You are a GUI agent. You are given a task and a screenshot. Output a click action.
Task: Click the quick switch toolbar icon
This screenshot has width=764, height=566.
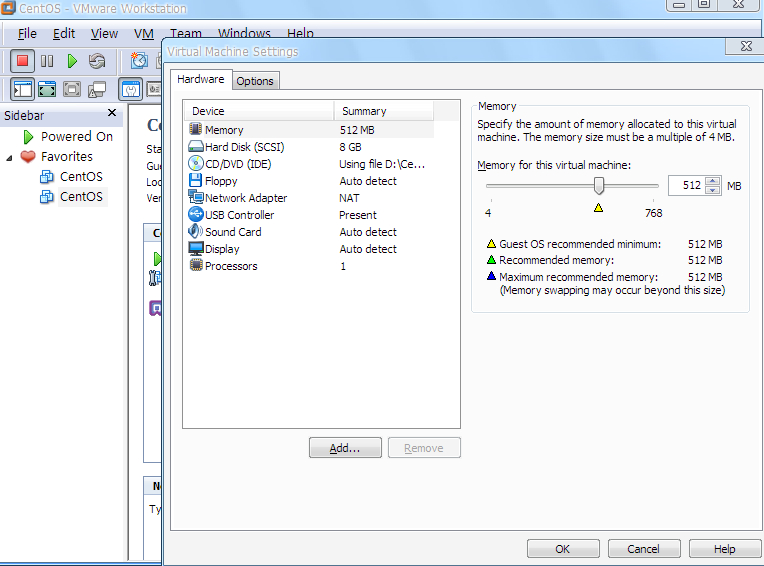72,89
